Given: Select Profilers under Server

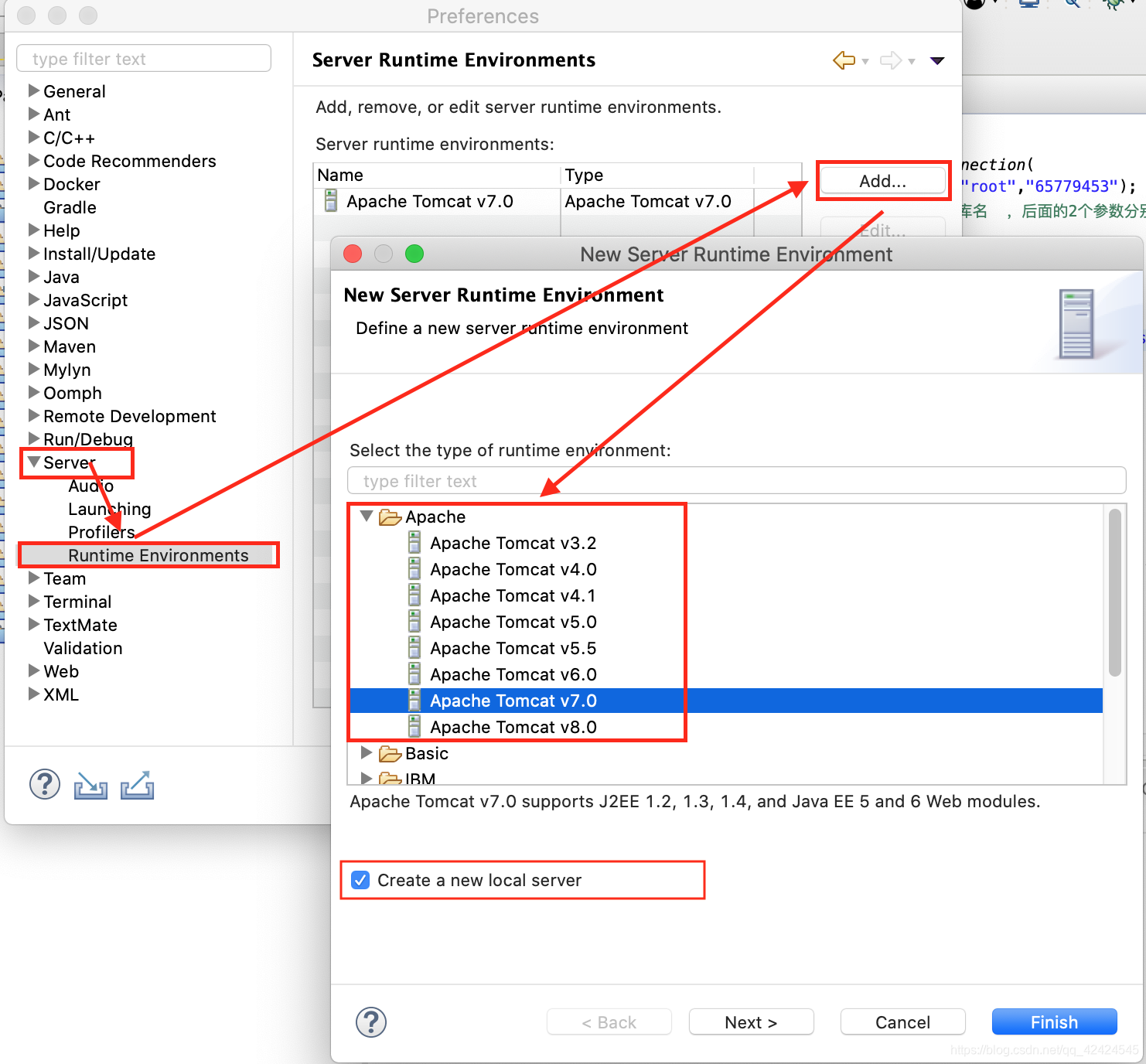Looking at the screenshot, I should pyautogui.click(x=101, y=532).
